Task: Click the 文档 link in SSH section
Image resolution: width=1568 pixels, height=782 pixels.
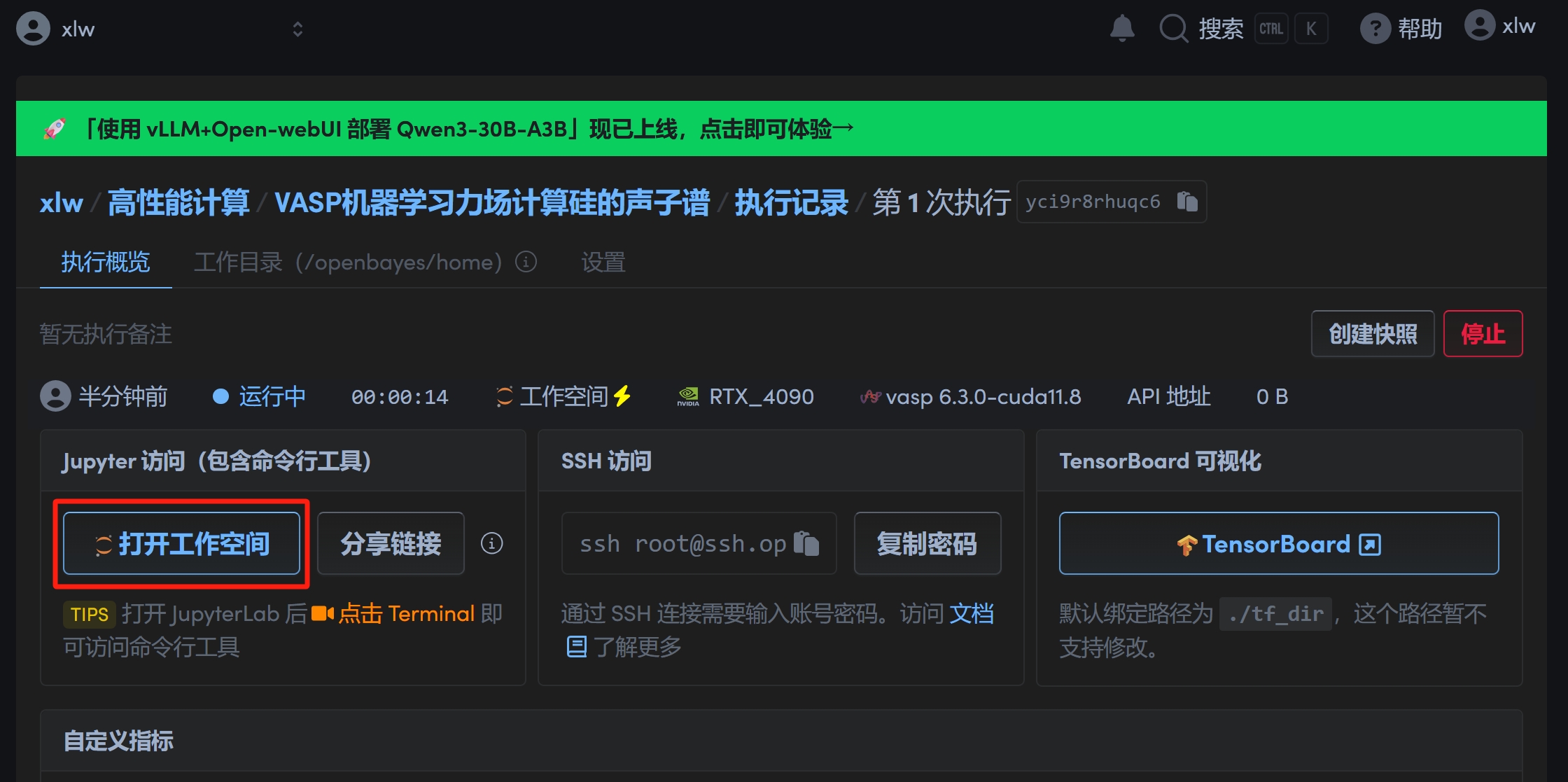Action: pos(972,614)
